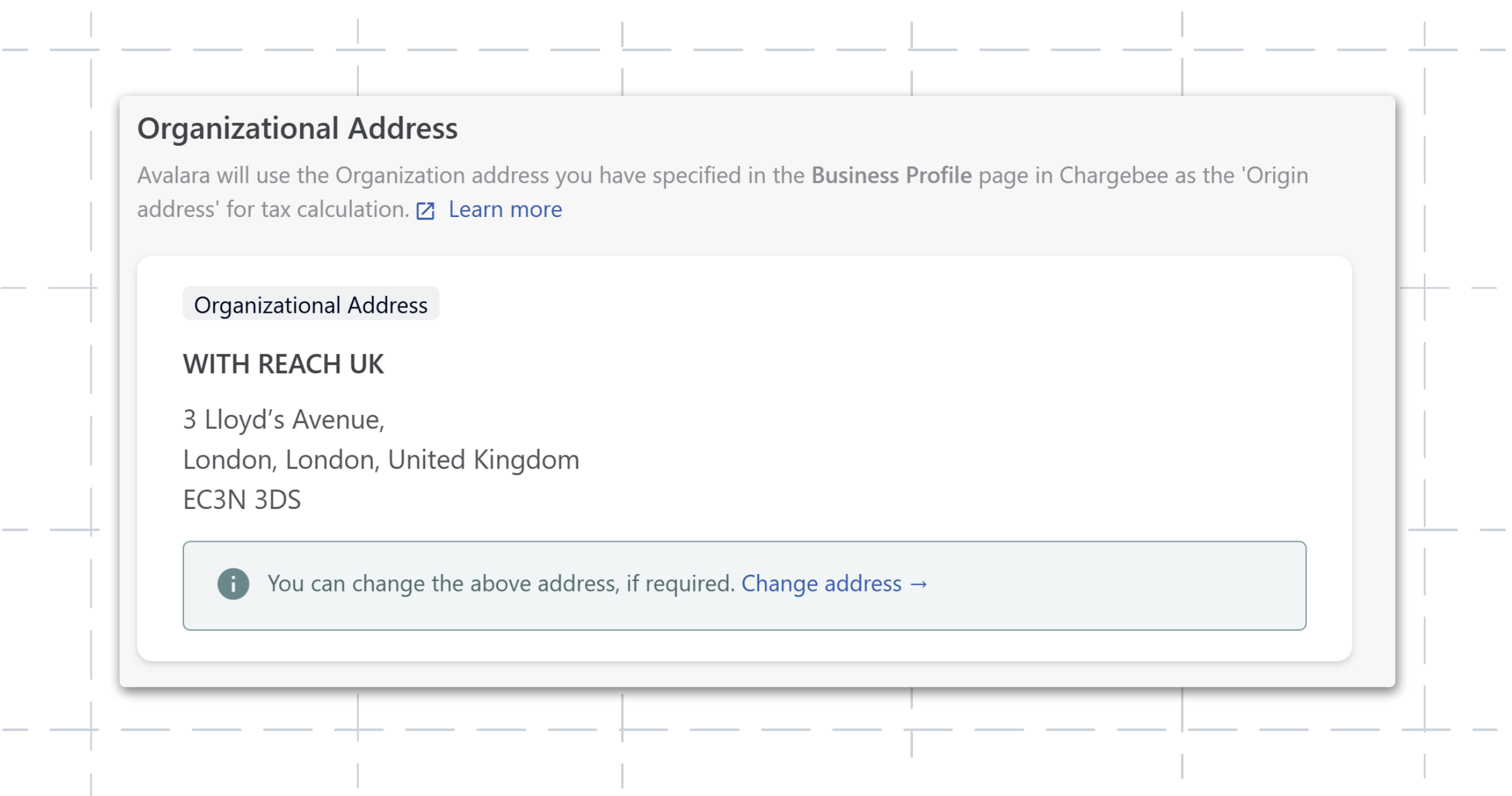Click the bold Business Profile text
The width and height of the screenshot is (1512, 796).
892,175
